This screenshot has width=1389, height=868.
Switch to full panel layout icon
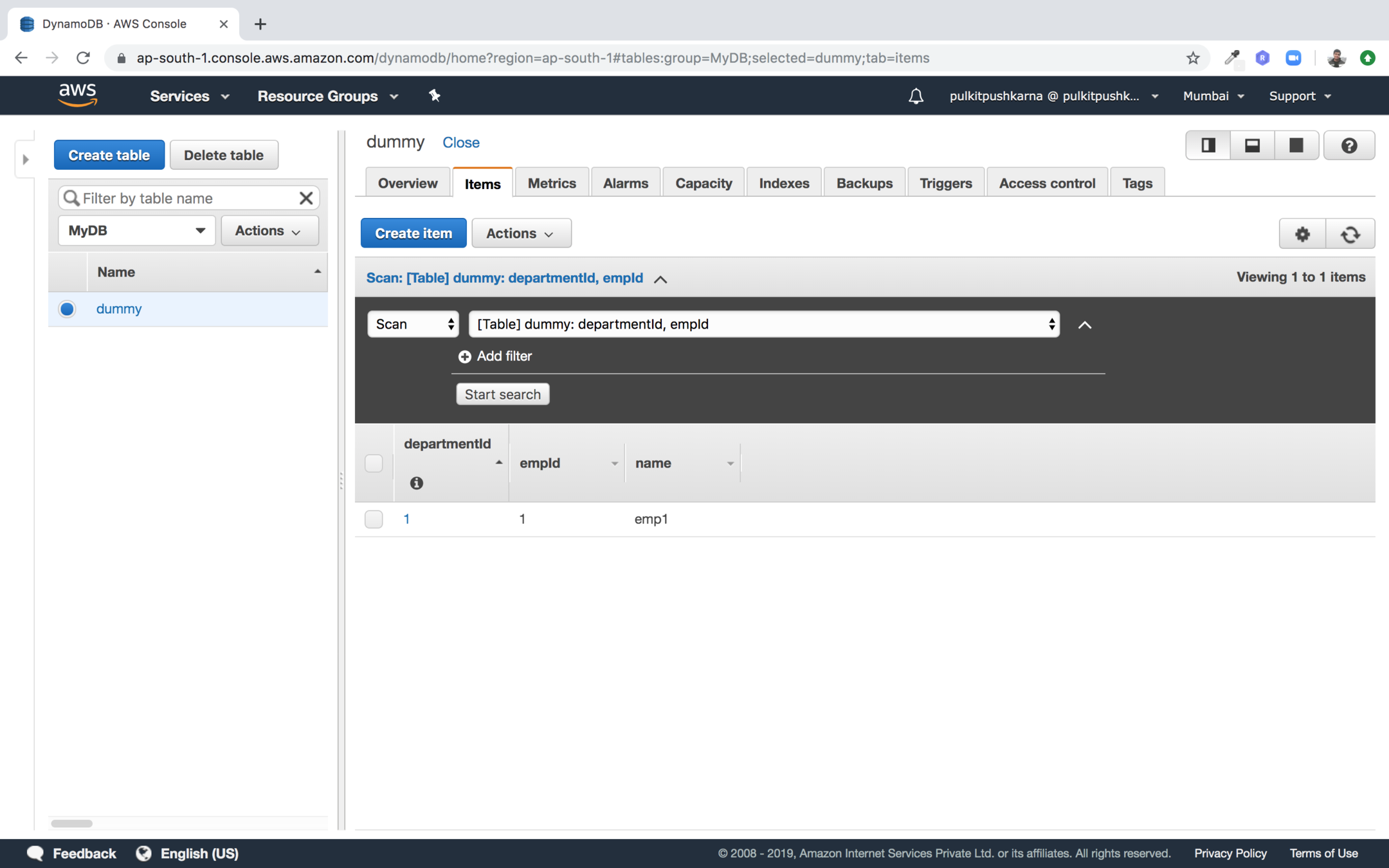pos(1296,146)
